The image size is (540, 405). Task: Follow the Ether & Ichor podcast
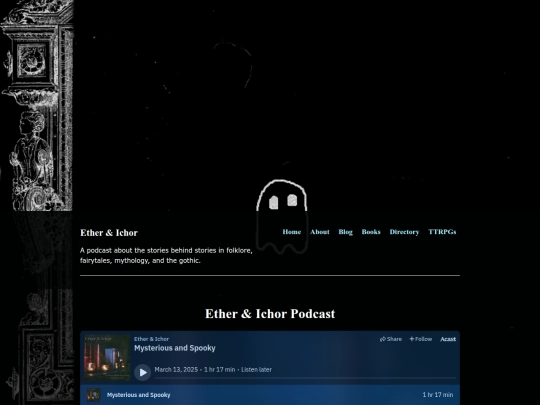[420, 339]
